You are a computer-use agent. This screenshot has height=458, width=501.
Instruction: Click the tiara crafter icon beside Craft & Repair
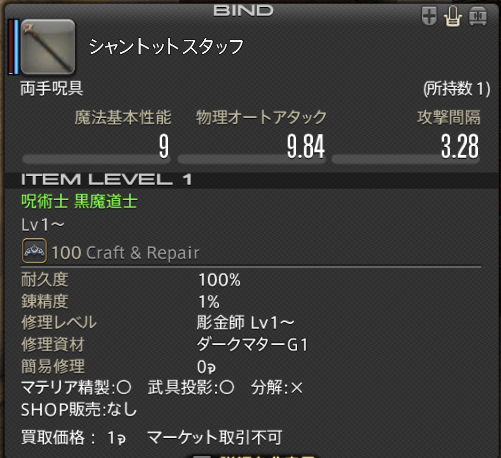point(34,251)
